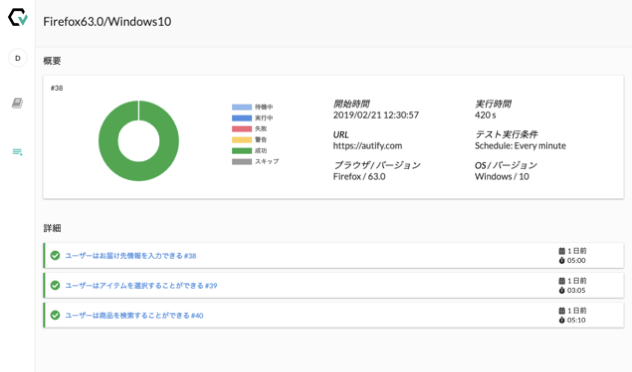Click the Autify logo in the sidebar
The width and height of the screenshot is (632, 372).
coord(18,17)
